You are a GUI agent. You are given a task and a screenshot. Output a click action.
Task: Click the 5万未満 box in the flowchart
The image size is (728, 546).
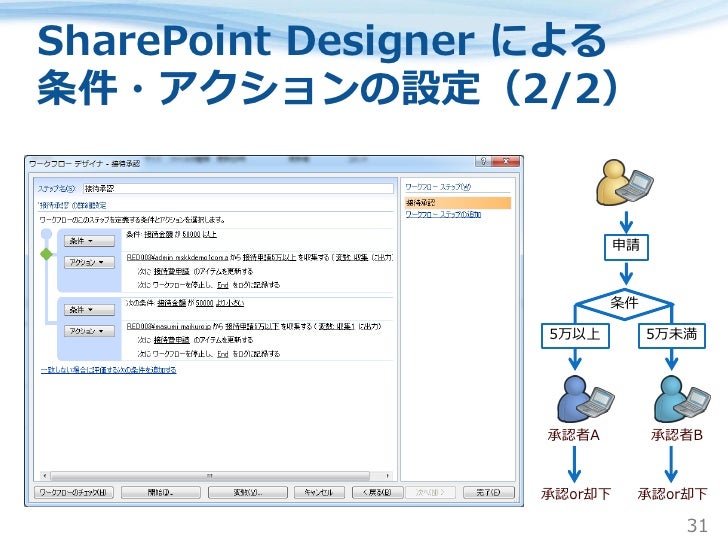pos(671,335)
